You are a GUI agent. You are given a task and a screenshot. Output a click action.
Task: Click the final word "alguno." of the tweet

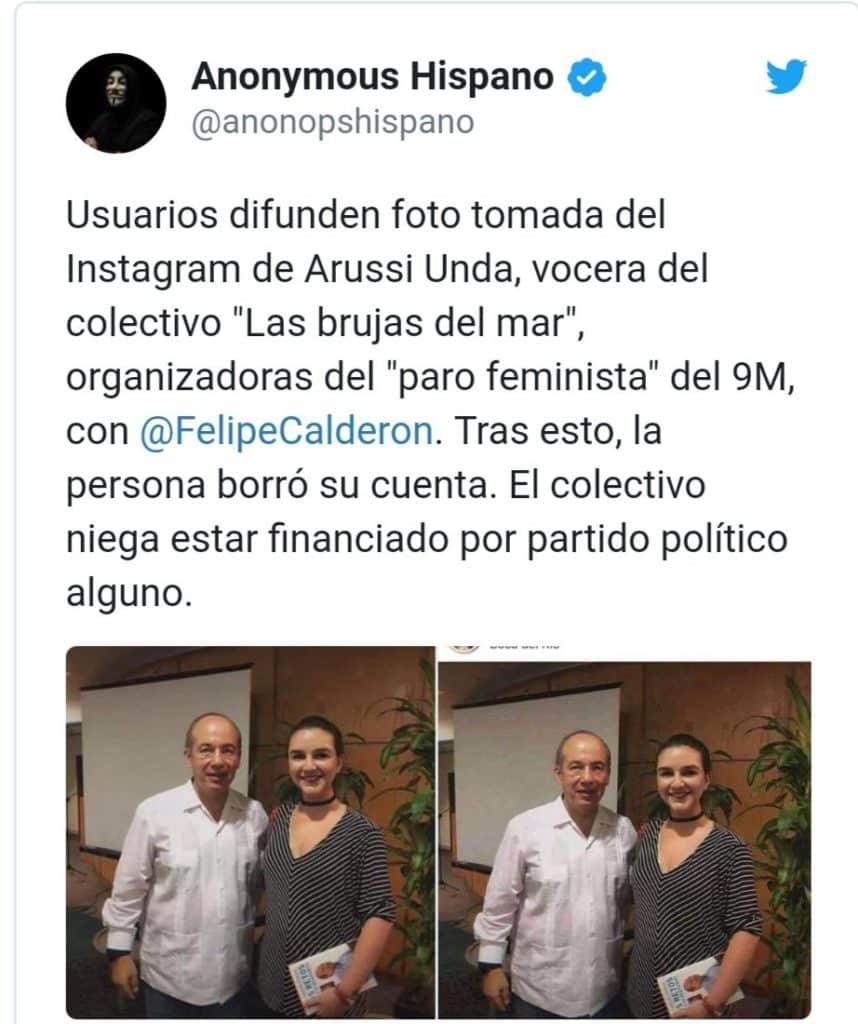tap(129, 594)
